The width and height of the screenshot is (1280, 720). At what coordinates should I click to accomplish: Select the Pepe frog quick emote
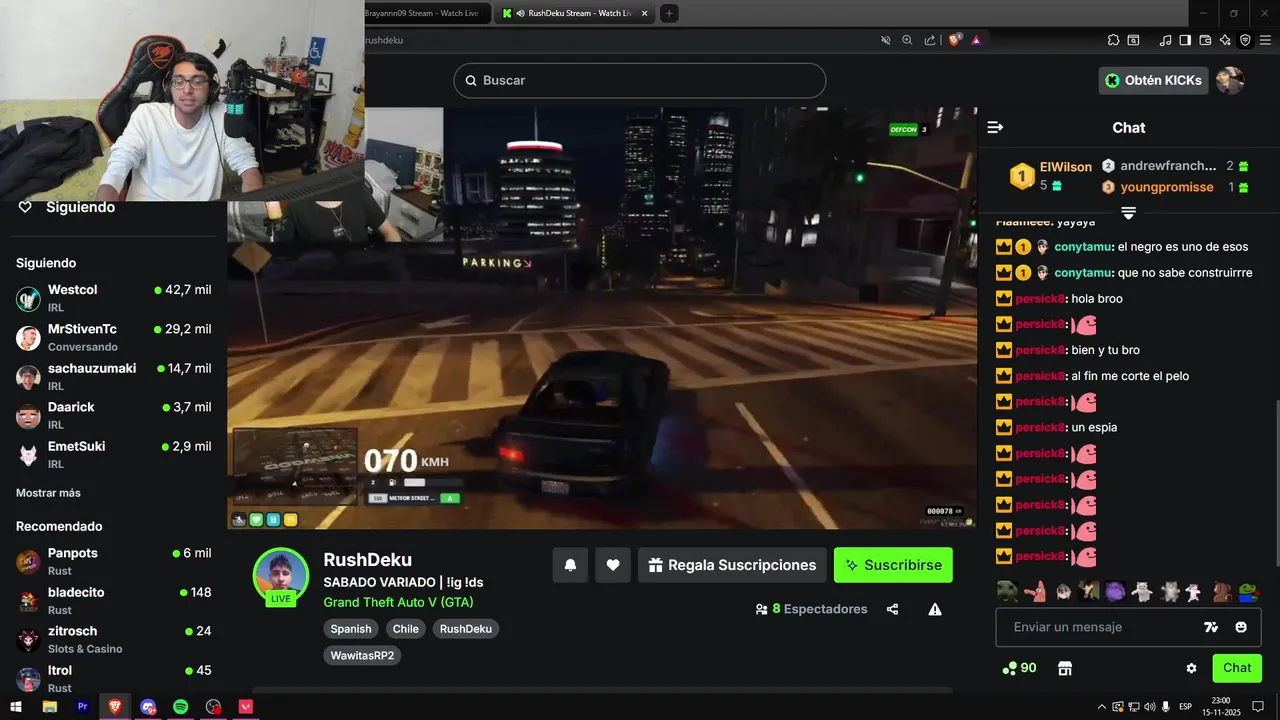1248,591
